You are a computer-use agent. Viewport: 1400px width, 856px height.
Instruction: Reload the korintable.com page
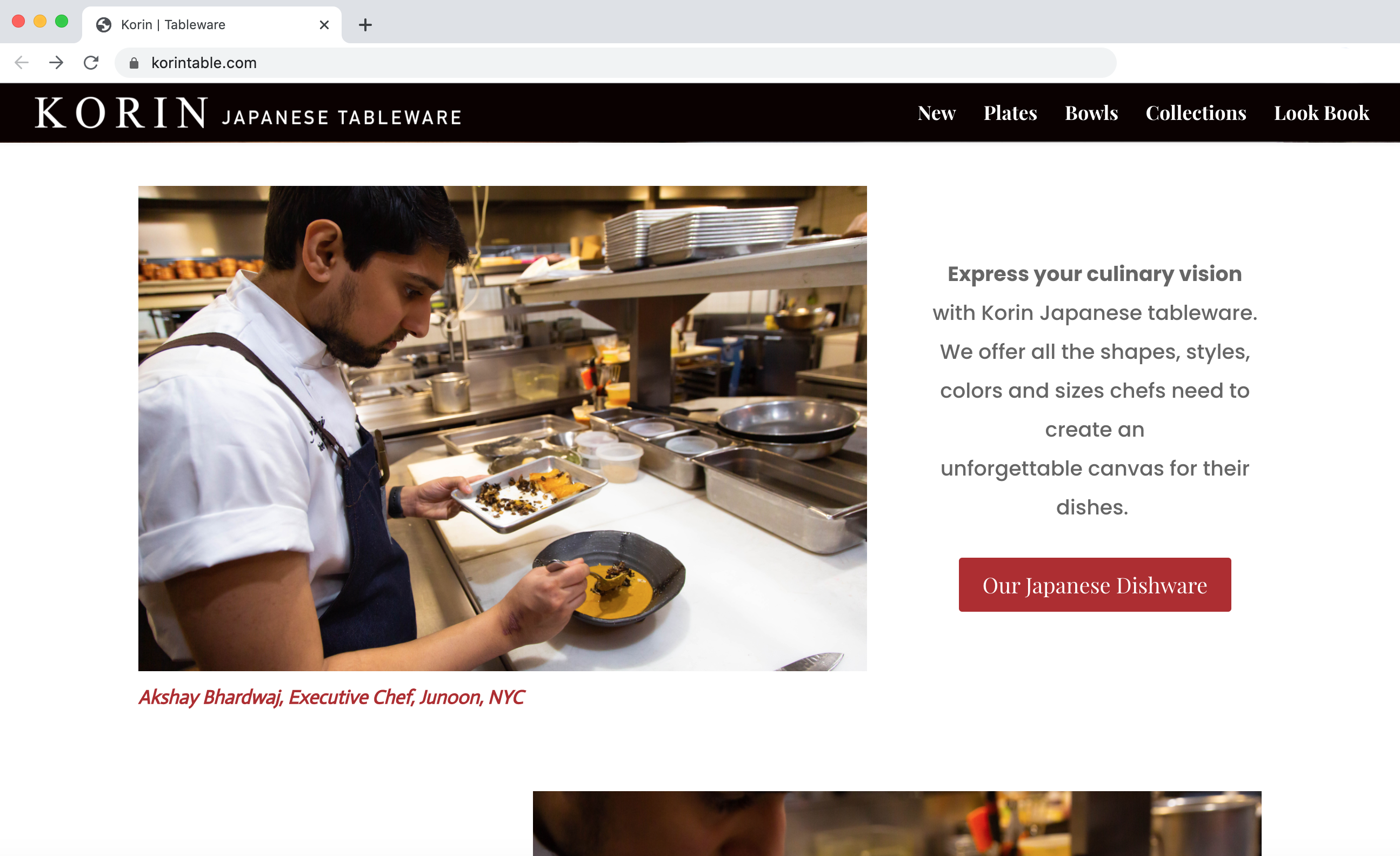91,63
